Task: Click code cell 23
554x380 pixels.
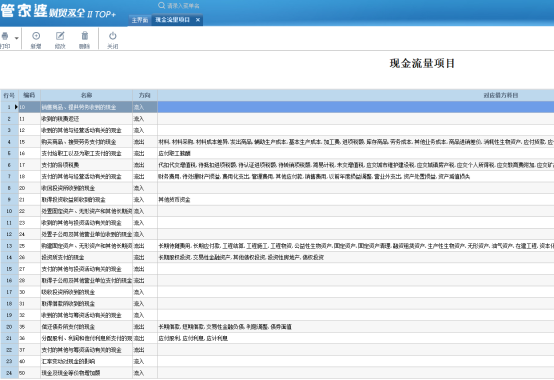Action: [29, 223]
